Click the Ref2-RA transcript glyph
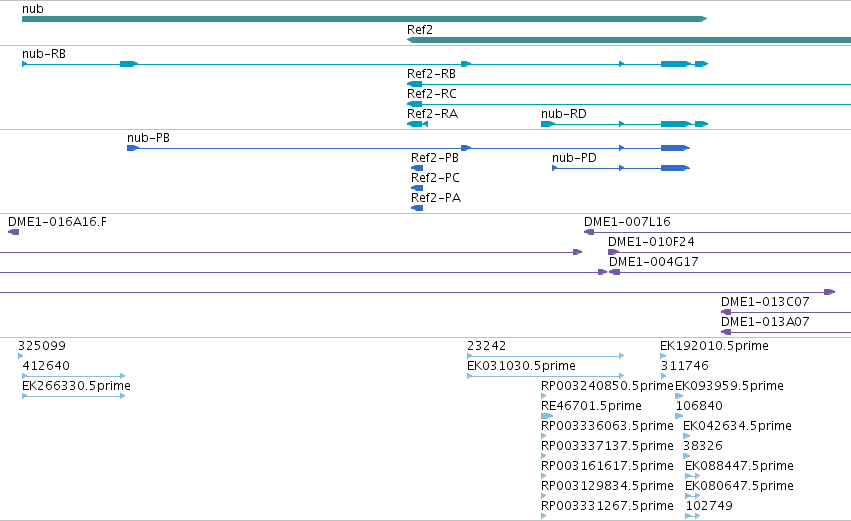 417,124
